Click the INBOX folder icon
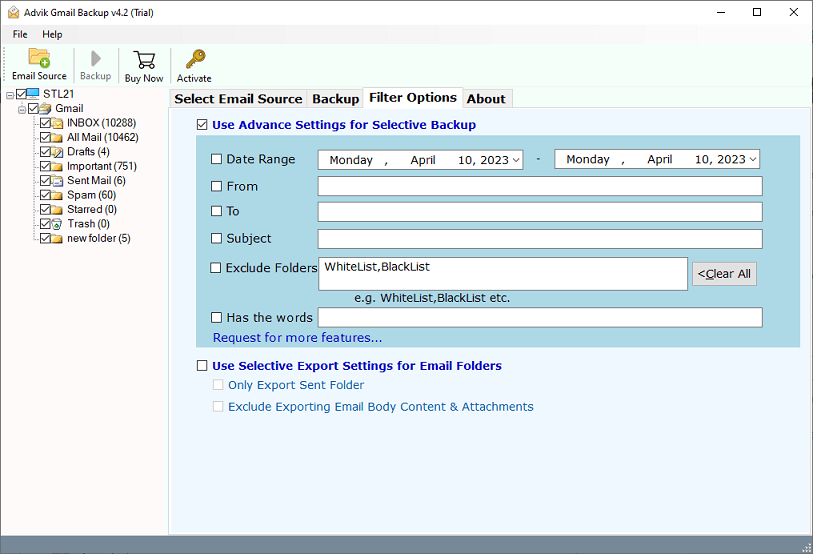 57,123
